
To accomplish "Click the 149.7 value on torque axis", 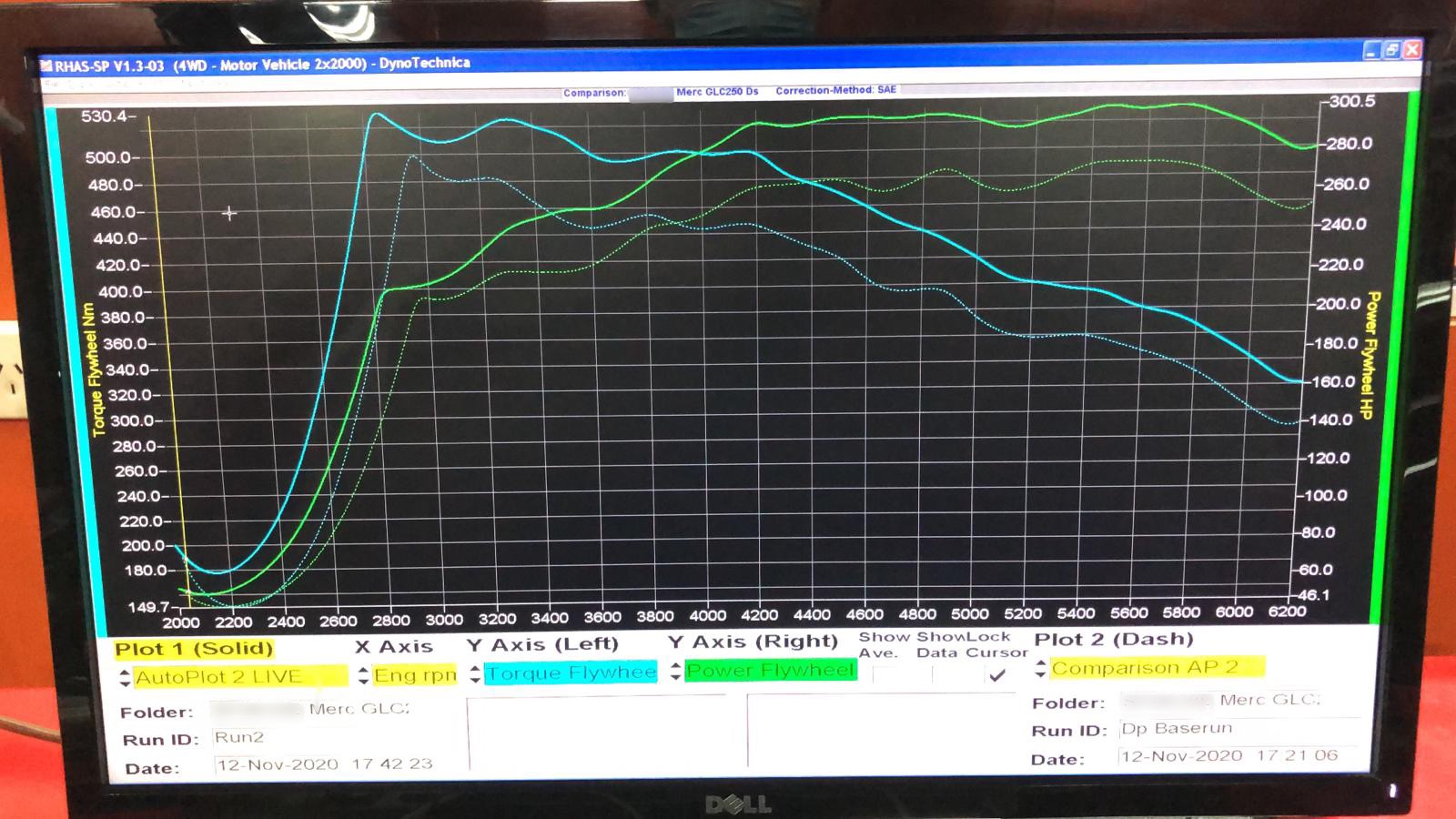I will click(x=148, y=607).
